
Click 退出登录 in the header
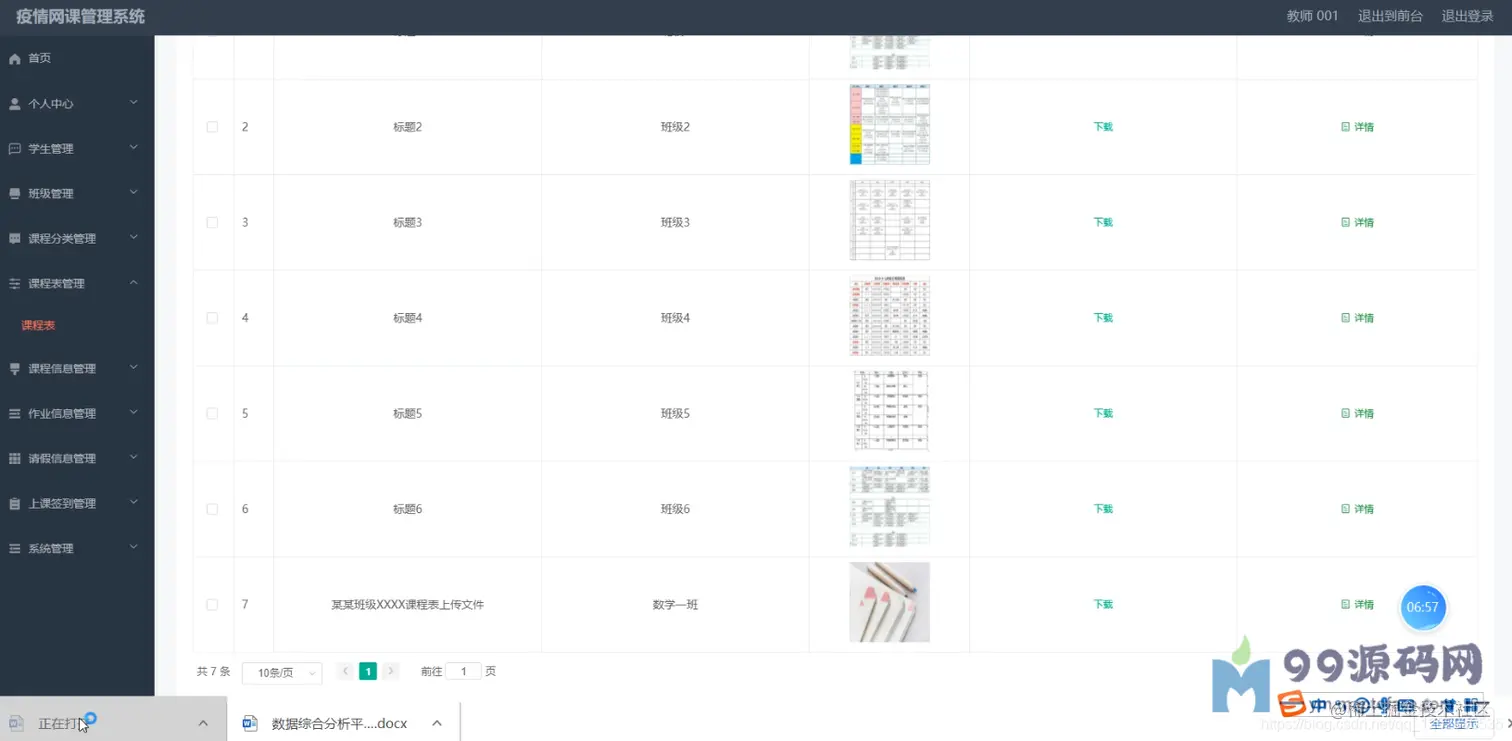point(1467,16)
